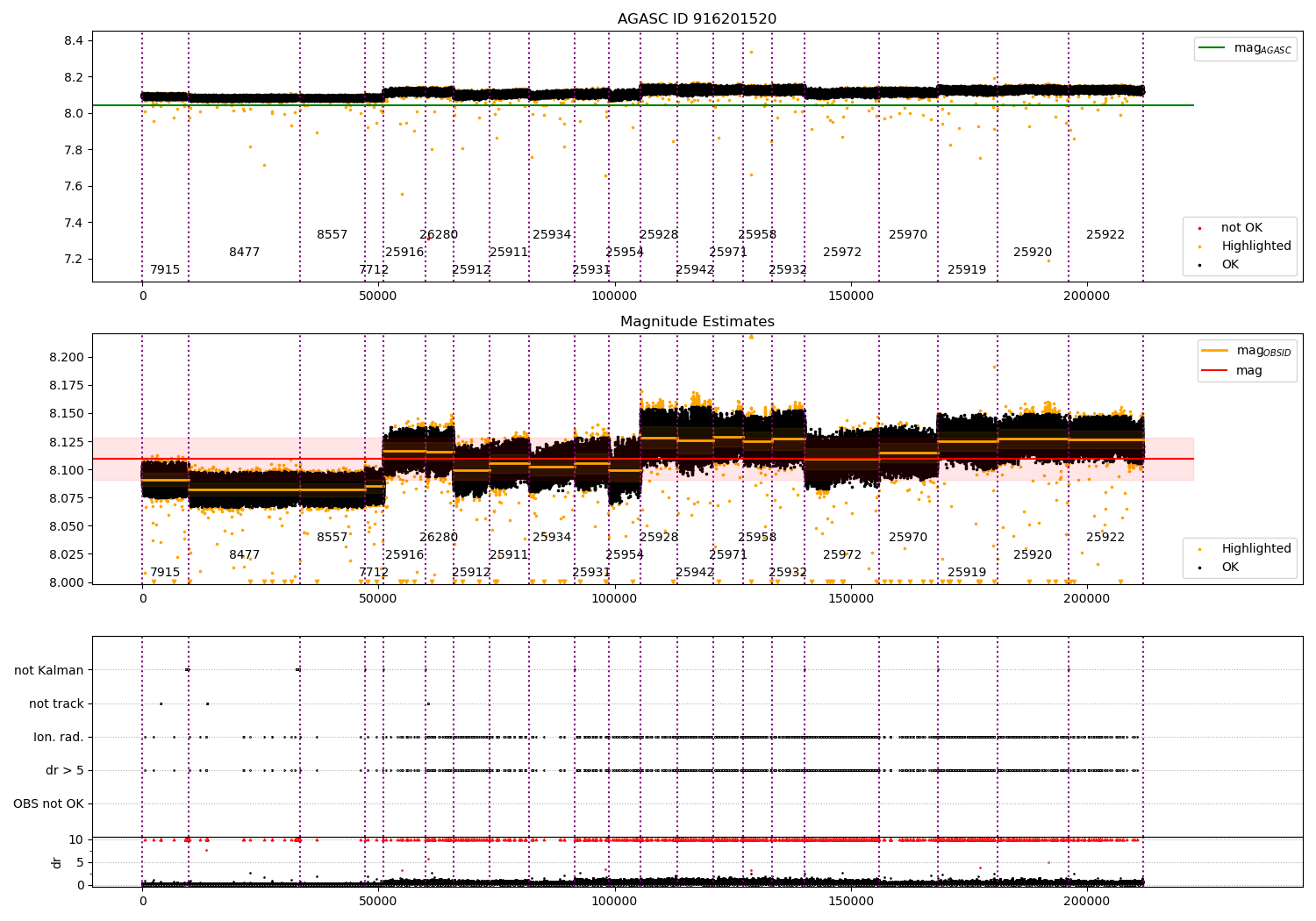Click the green line sample beside mag AGASC
Image resolution: width=1316 pixels, height=921 pixels.
pos(1212,48)
